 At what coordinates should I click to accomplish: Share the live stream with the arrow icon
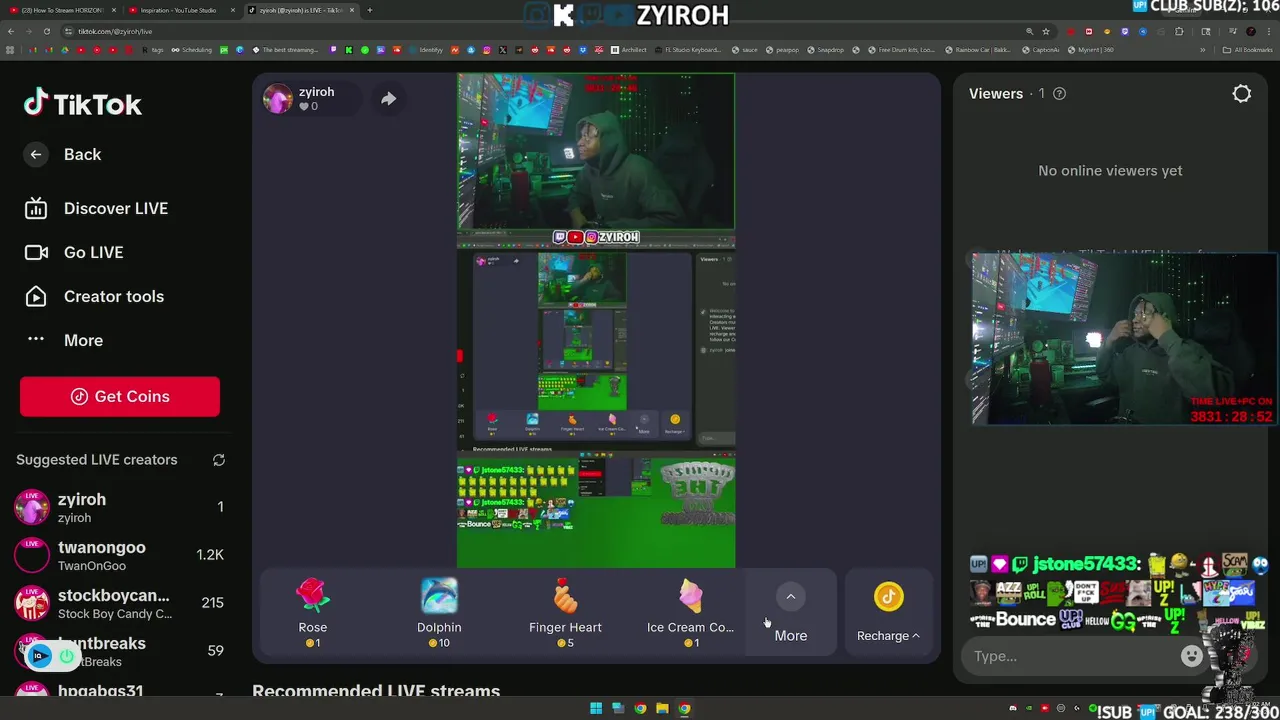point(388,98)
